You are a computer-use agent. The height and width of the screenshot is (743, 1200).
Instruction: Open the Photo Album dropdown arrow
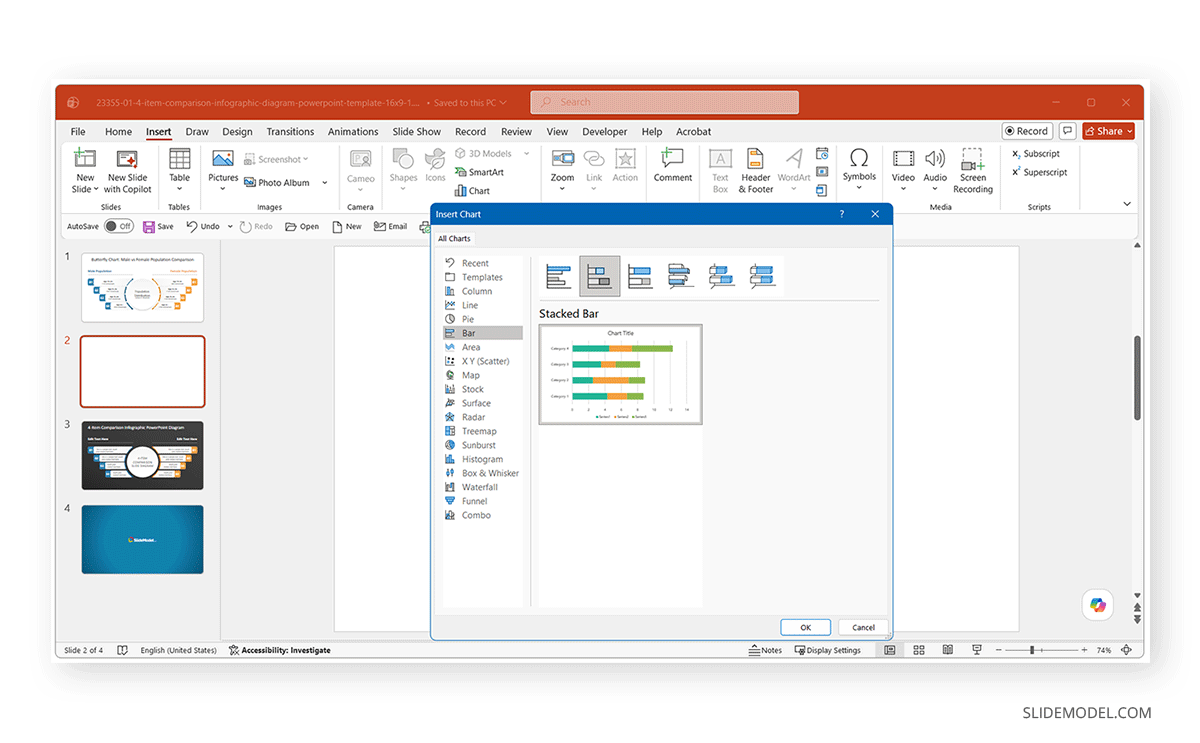[323, 183]
